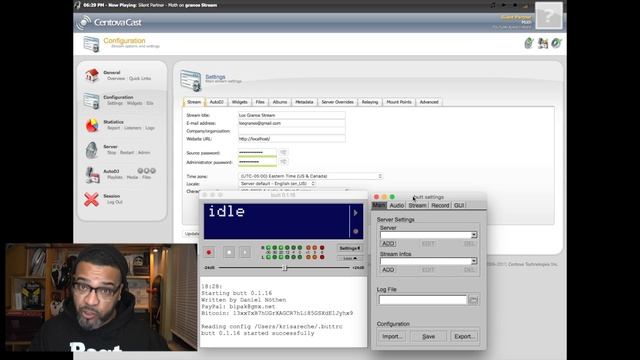Viewport: 640px width, 360px height.
Task: Switch to the Widgets tab
Action: click(x=240, y=102)
